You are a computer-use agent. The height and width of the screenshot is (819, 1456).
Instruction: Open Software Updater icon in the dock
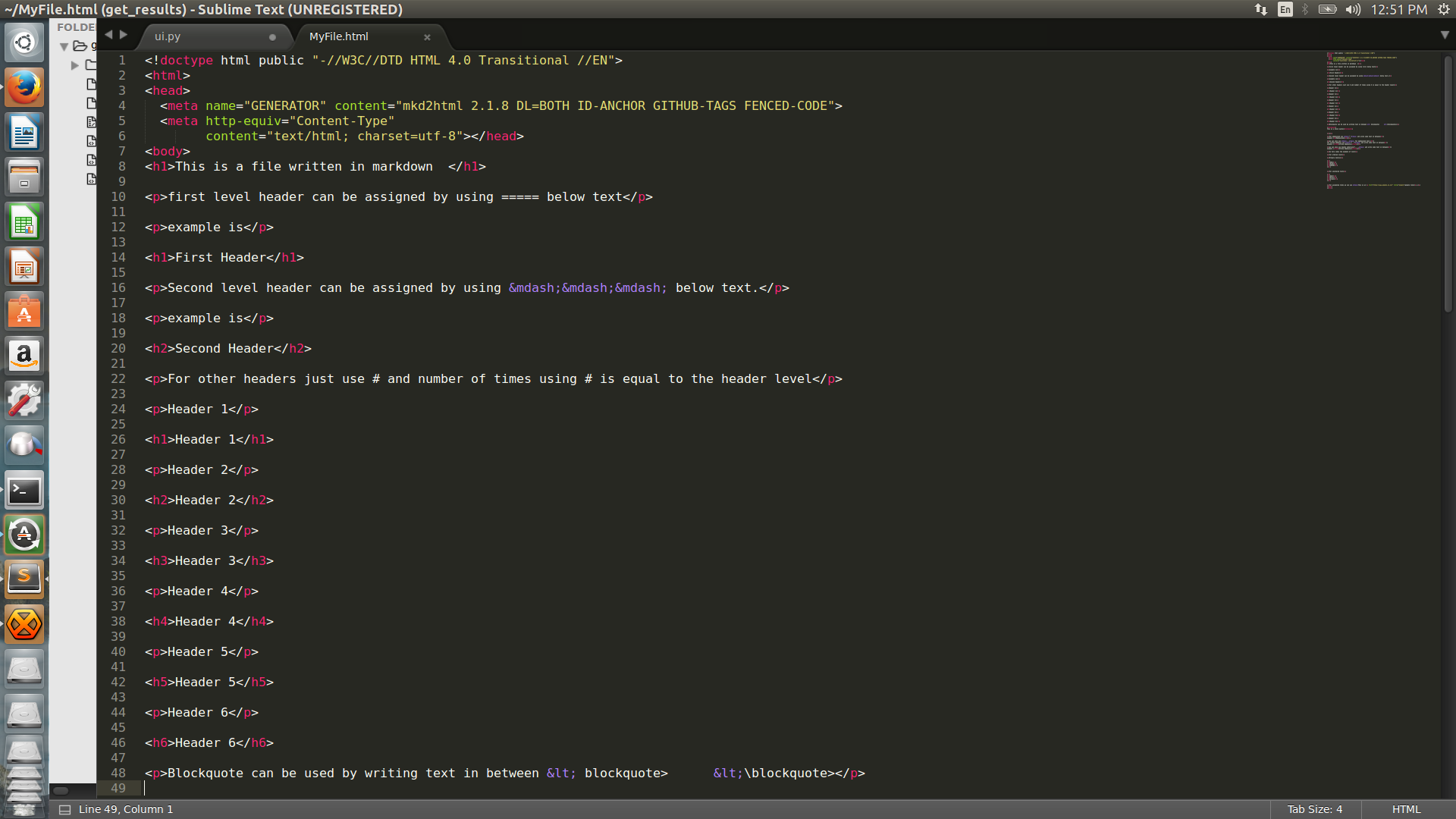click(24, 535)
